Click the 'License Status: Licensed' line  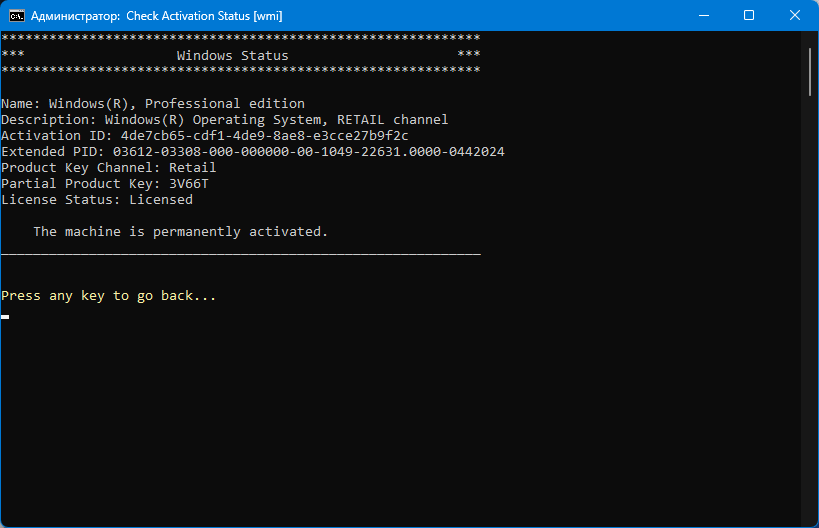click(97, 200)
